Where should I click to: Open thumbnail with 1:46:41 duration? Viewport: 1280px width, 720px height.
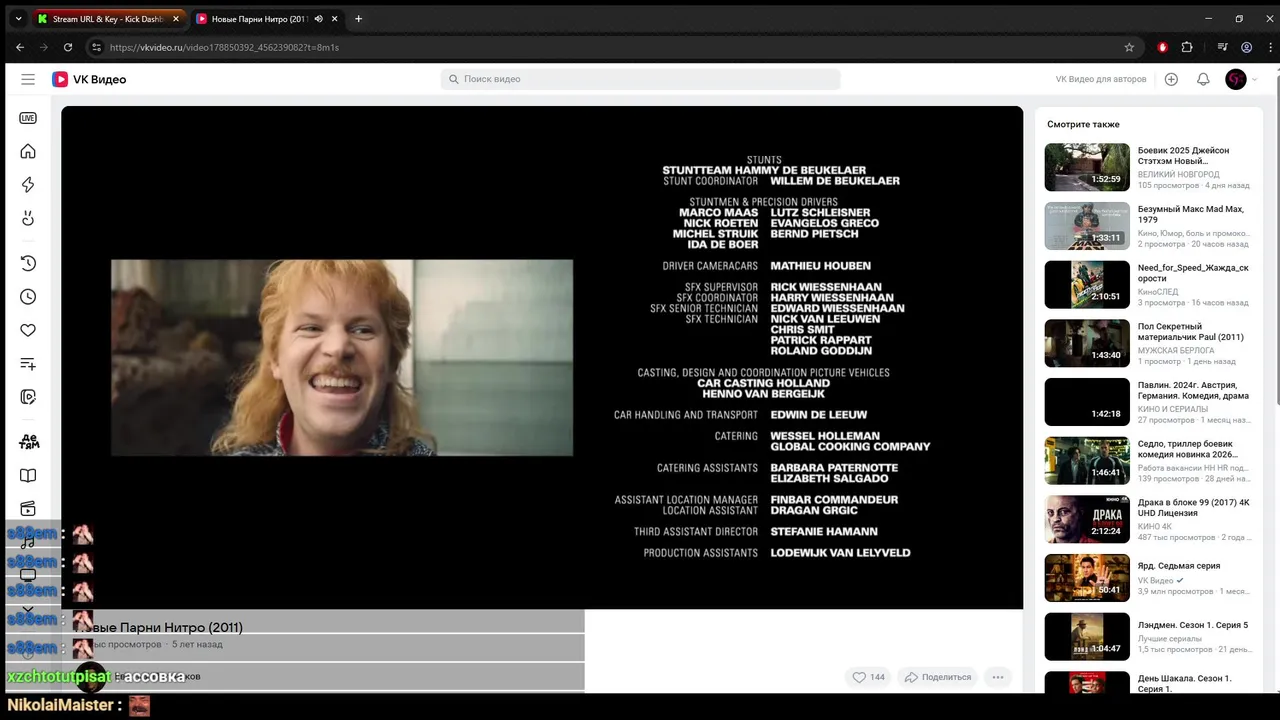coord(1087,461)
